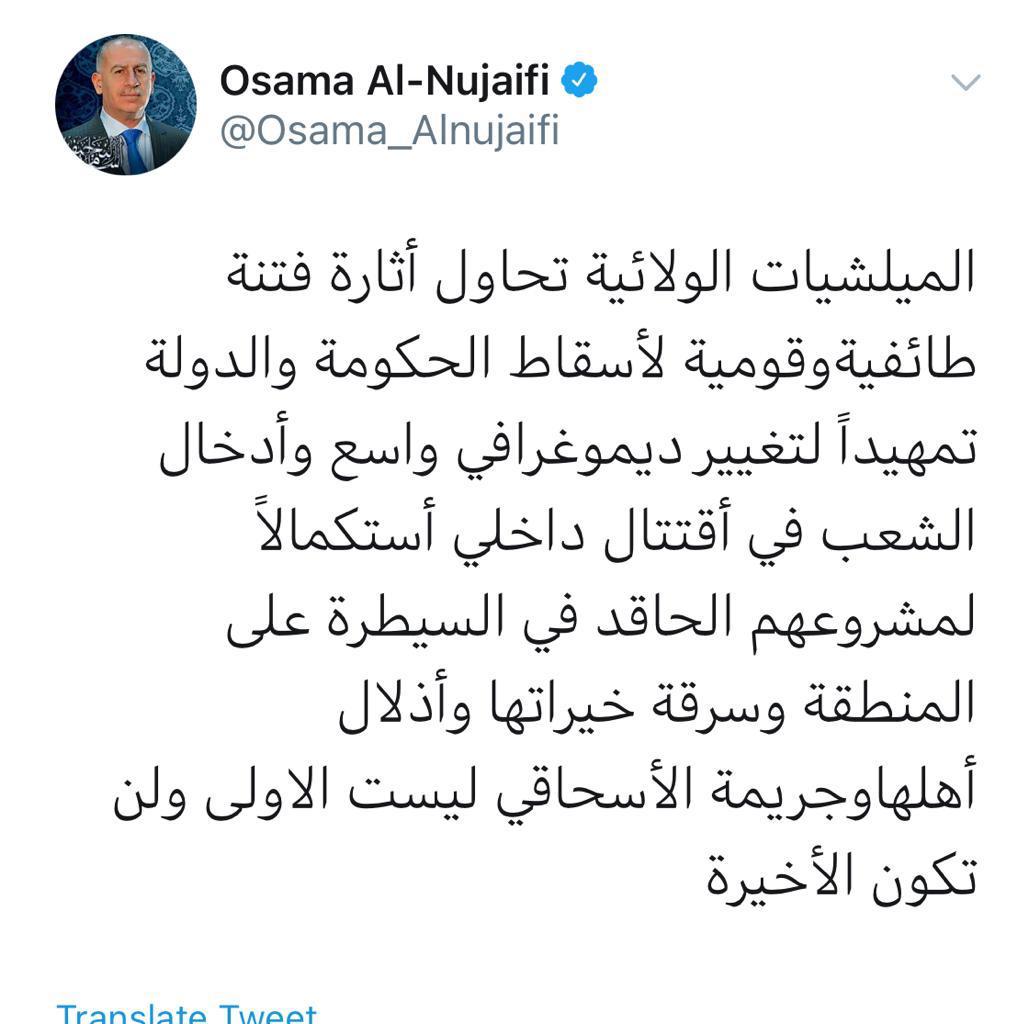Image resolution: width=1018 pixels, height=1024 pixels.
Task: Visit the @Osama_Alnujaifi handle link
Action: 390,131
